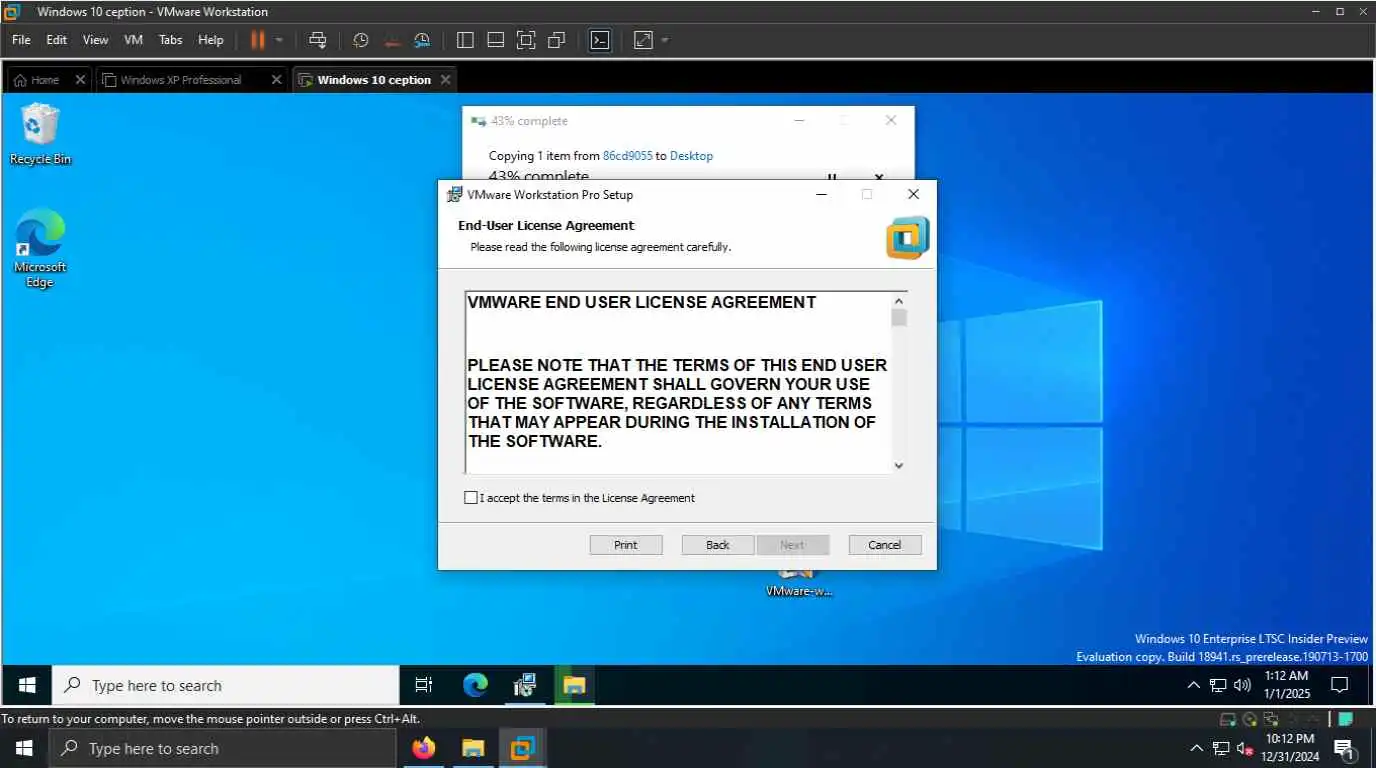Show or hide the library pane
Viewport: 1376px width, 768px height.
click(x=465, y=40)
